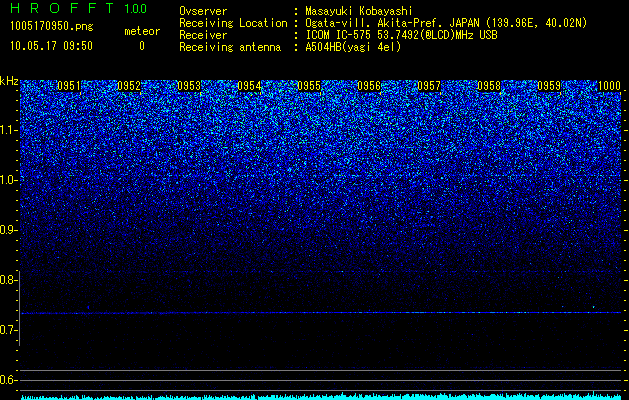Image resolution: width=629 pixels, height=400 pixels.
Task: Click the 1000 time marker
Action: pos(609,86)
